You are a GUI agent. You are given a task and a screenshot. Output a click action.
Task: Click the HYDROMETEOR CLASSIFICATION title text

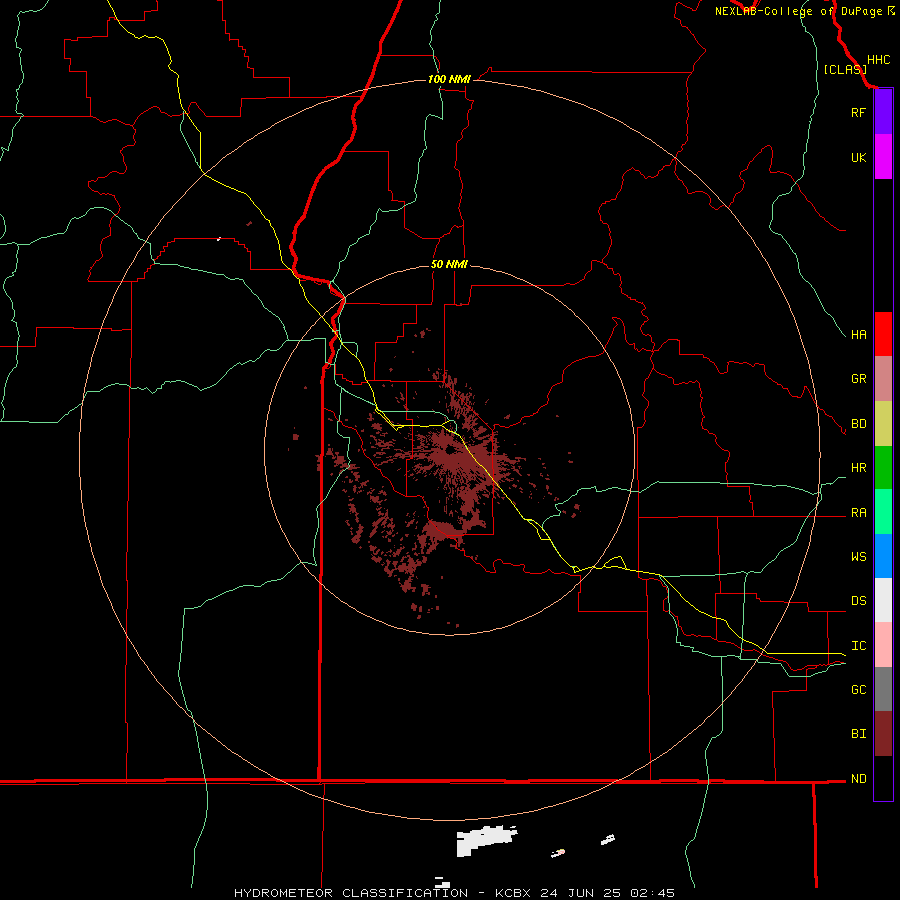351,893
